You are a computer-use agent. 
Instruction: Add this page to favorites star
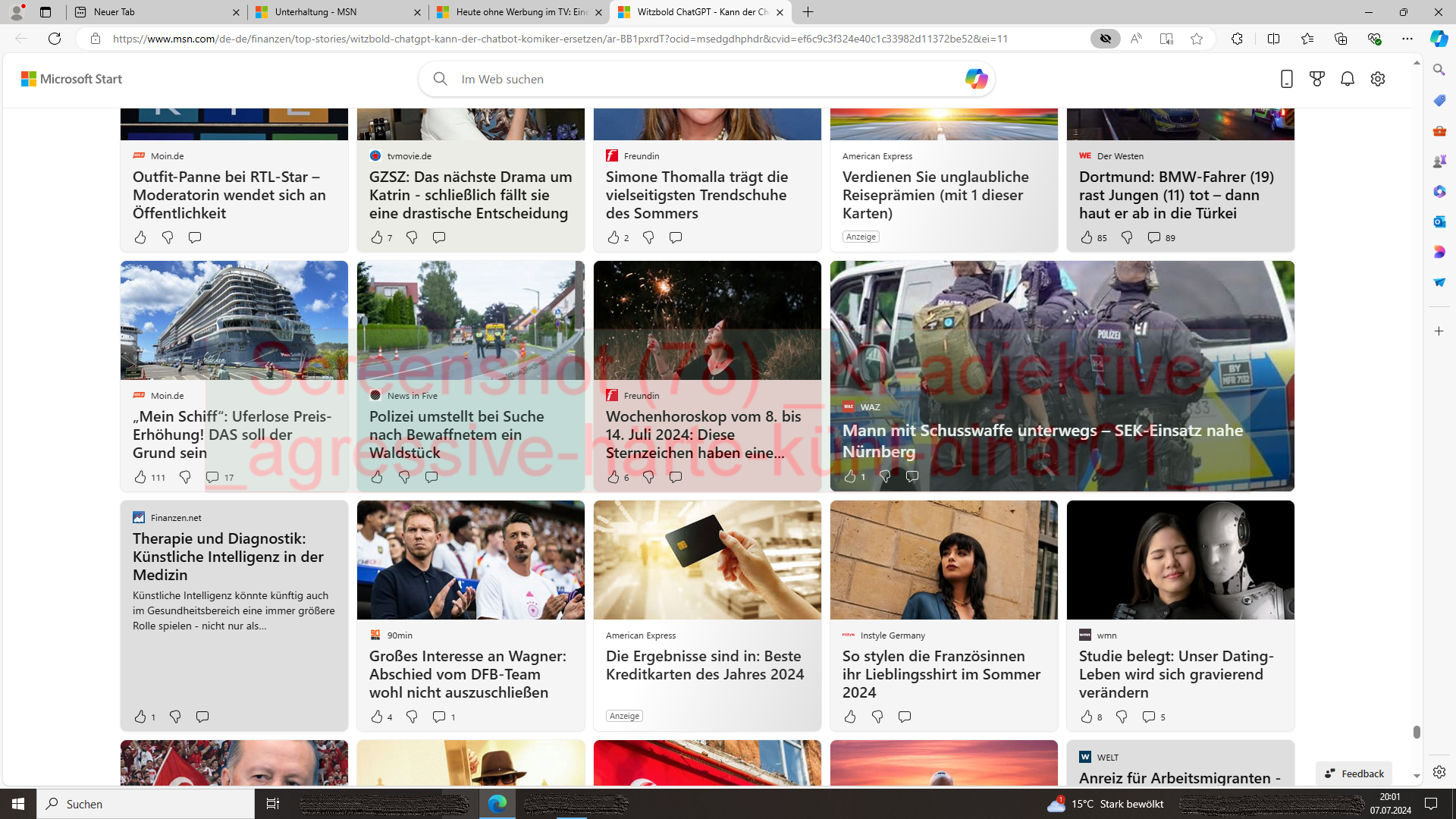1197,39
